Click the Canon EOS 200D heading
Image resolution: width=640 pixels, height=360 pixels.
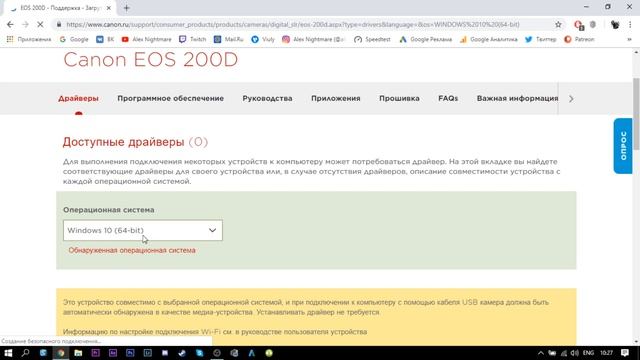[151, 60]
